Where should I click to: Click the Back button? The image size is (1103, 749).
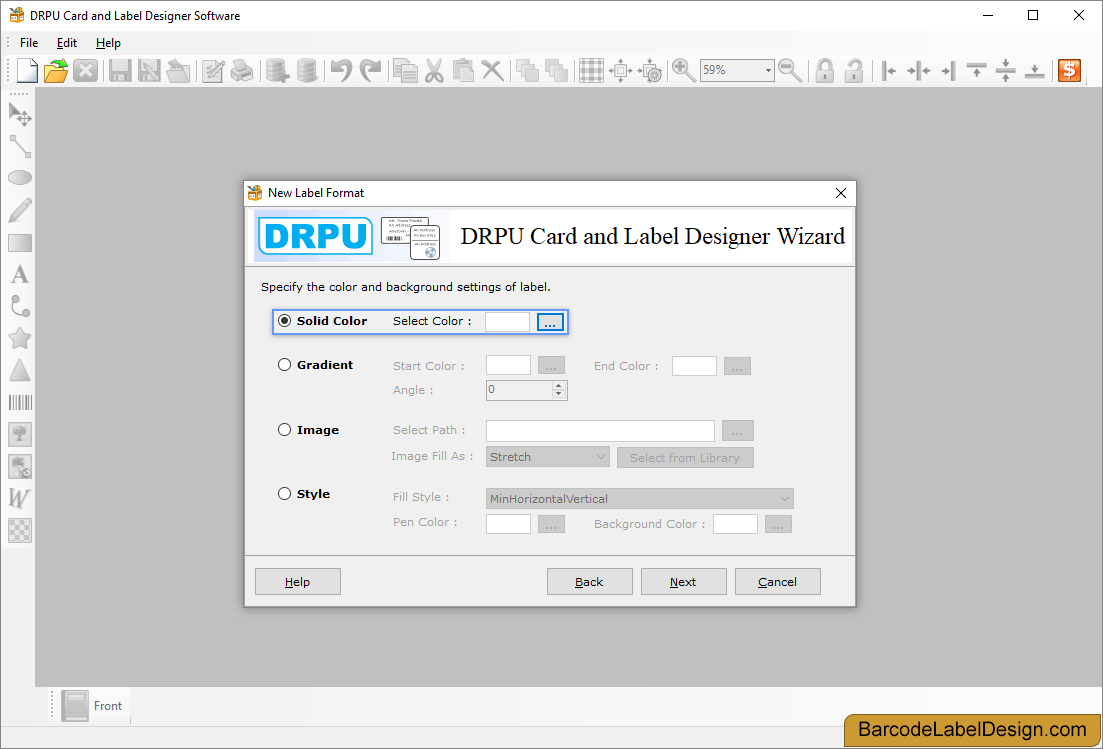pos(589,582)
